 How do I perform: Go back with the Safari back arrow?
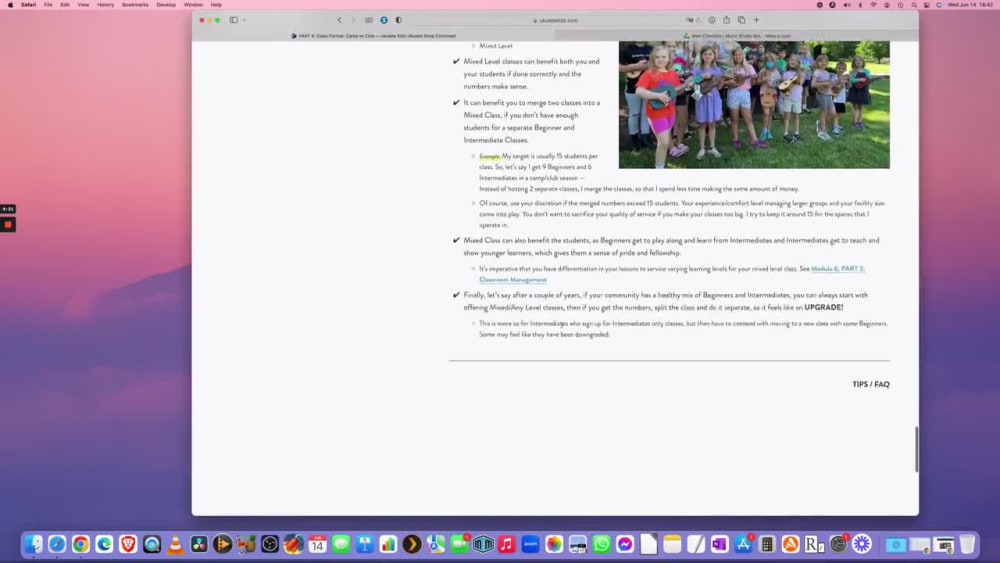click(339, 20)
